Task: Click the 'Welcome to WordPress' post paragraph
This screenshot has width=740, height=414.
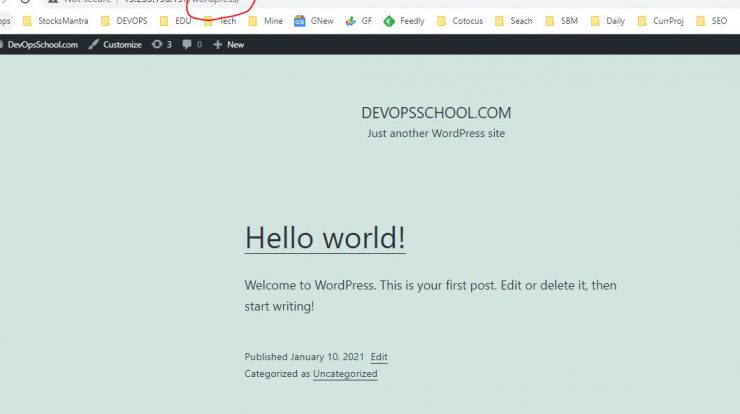Action: (430, 296)
